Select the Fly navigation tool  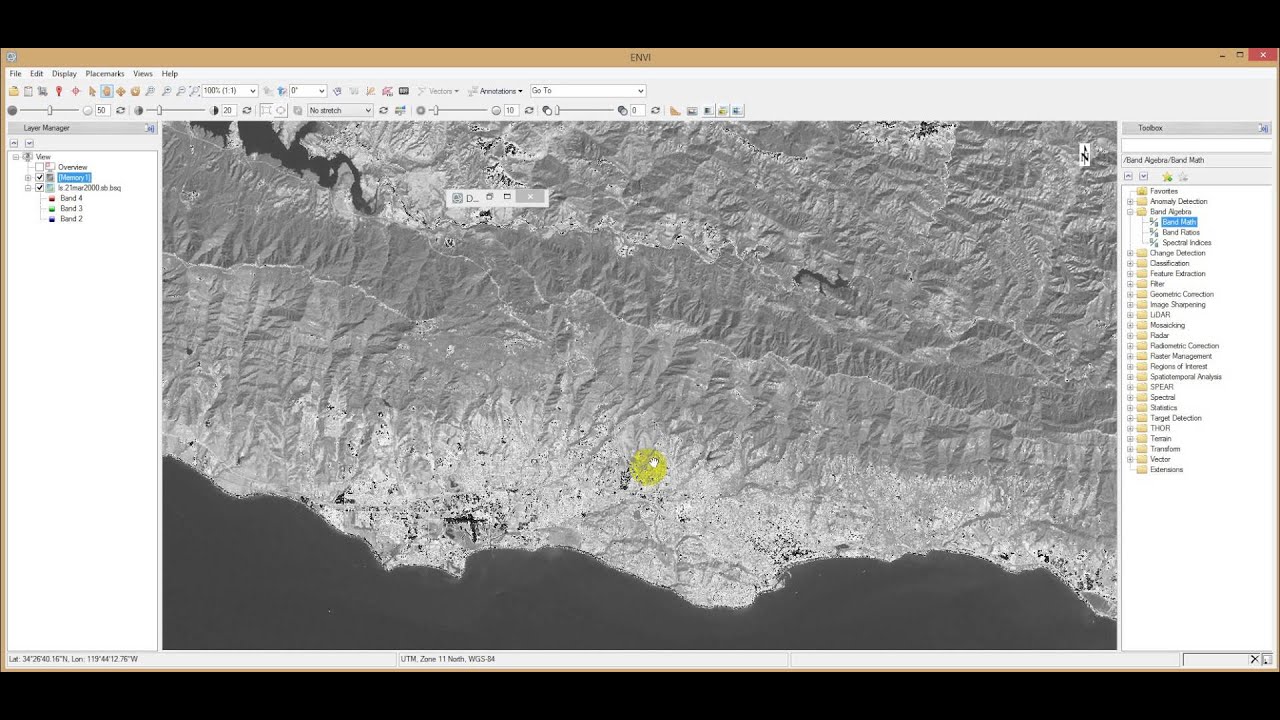coord(121,91)
